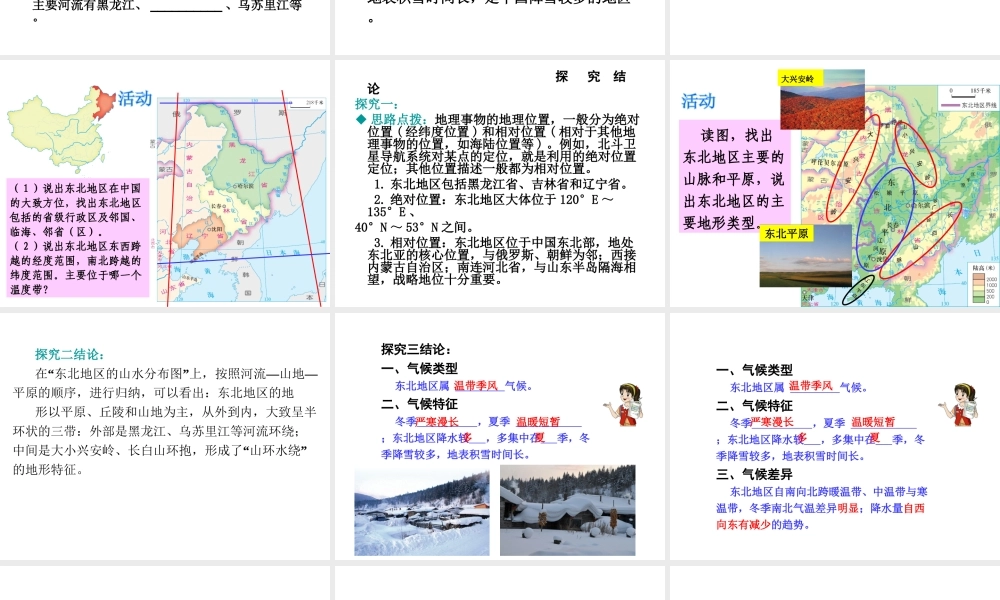Click '一、气候类型' under the 探究三结论 heading
This screenshot has width=1000, height=600.
pyautogui.click(x=420, y=368)
